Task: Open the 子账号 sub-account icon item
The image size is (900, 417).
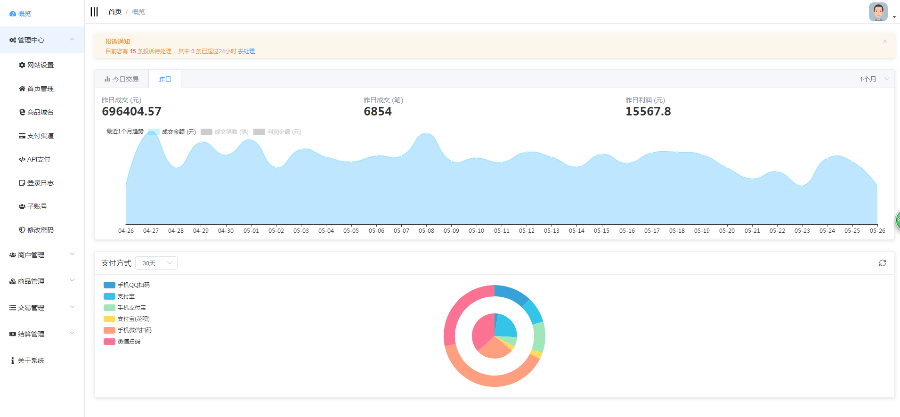Action: [x=33, y=206]
